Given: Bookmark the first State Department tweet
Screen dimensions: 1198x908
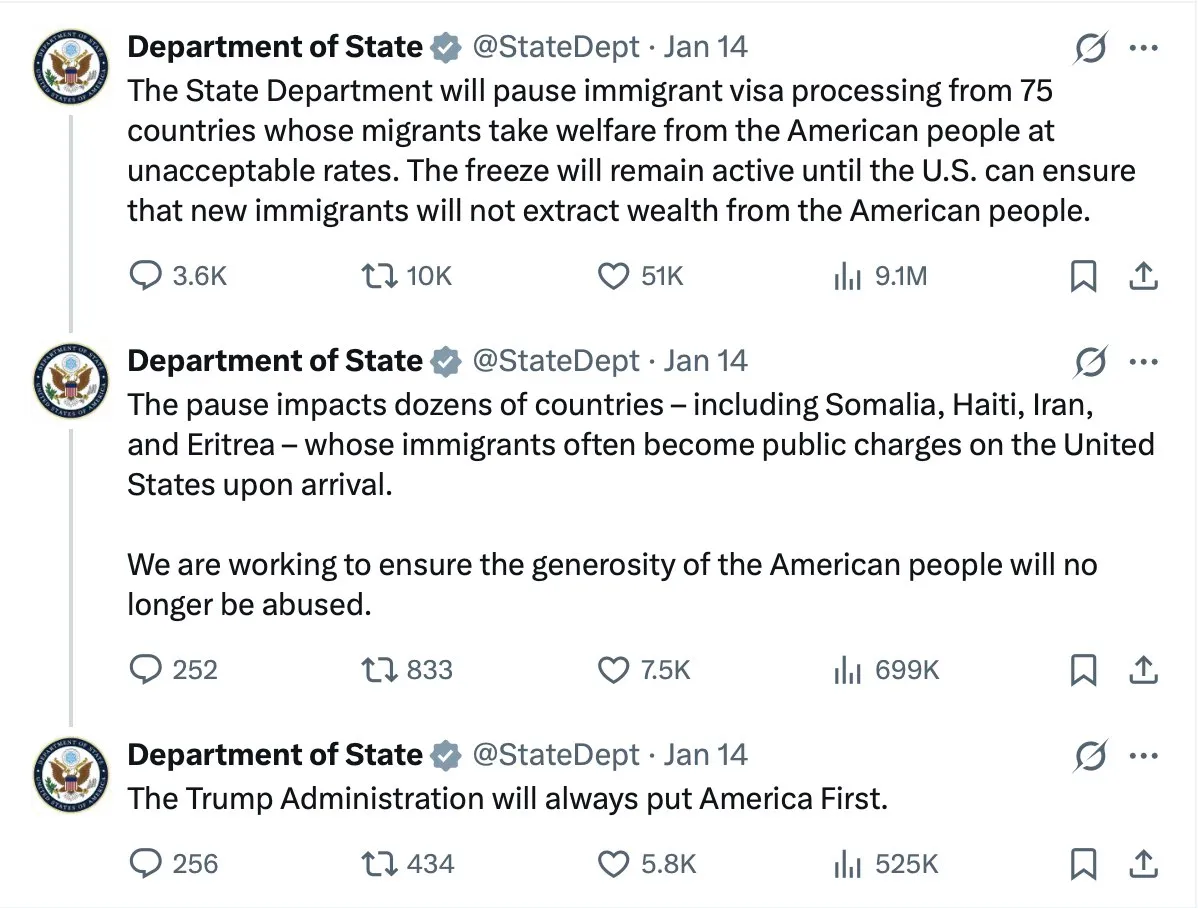Looking at the screenshot, I should coord(1082,275).
